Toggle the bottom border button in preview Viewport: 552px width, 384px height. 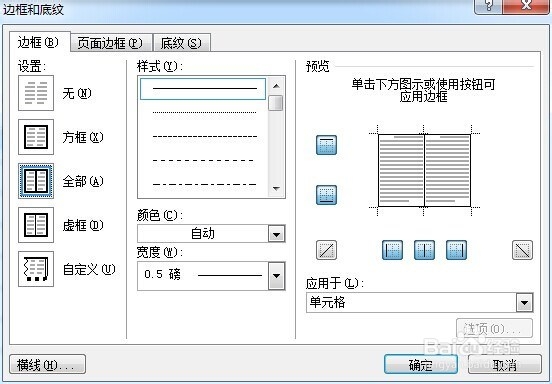(326, 195)
